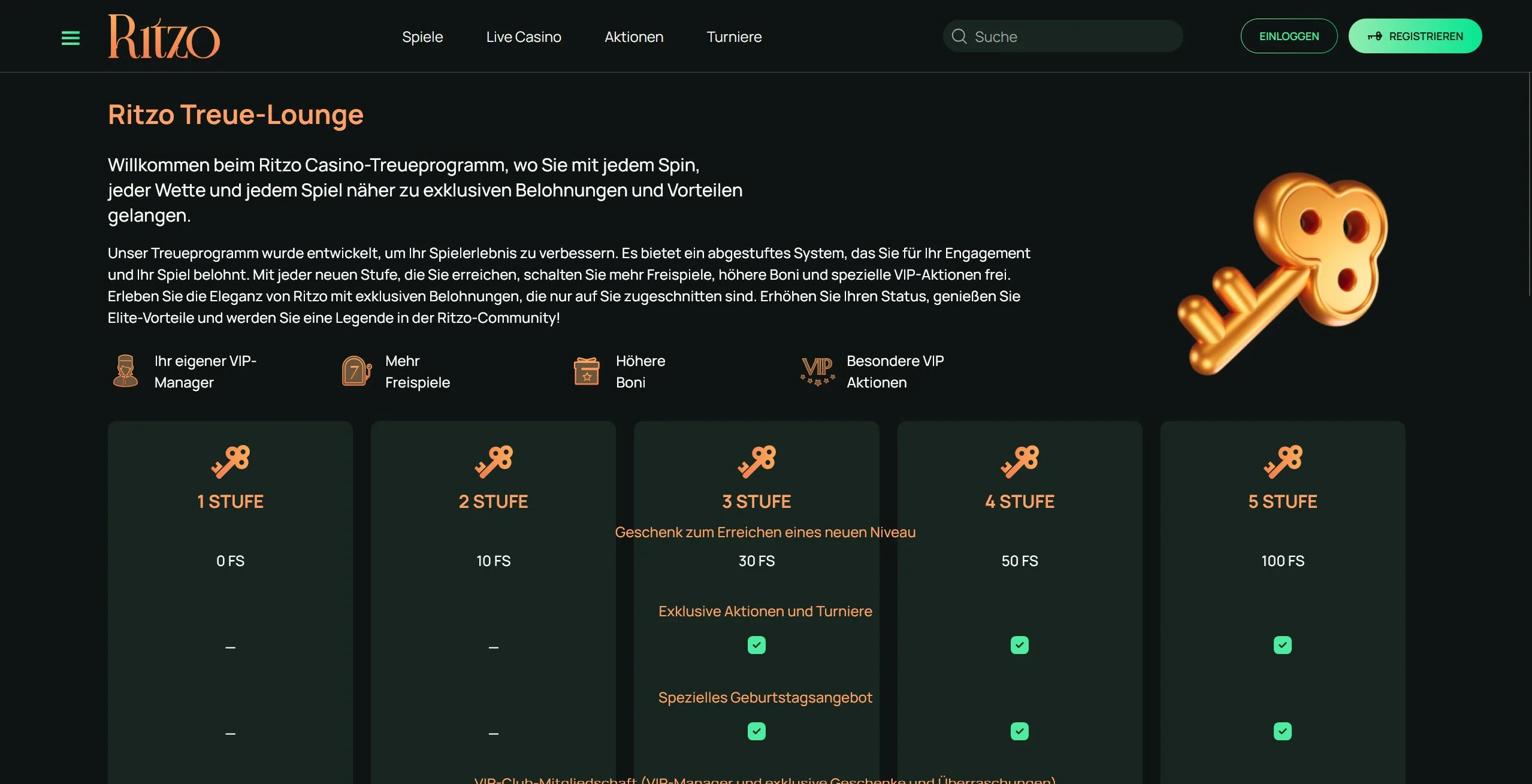Click the search magnifier icon
Image resolution: width=1532 pixels, height=784 pixels.
click(x=959, y=37)
